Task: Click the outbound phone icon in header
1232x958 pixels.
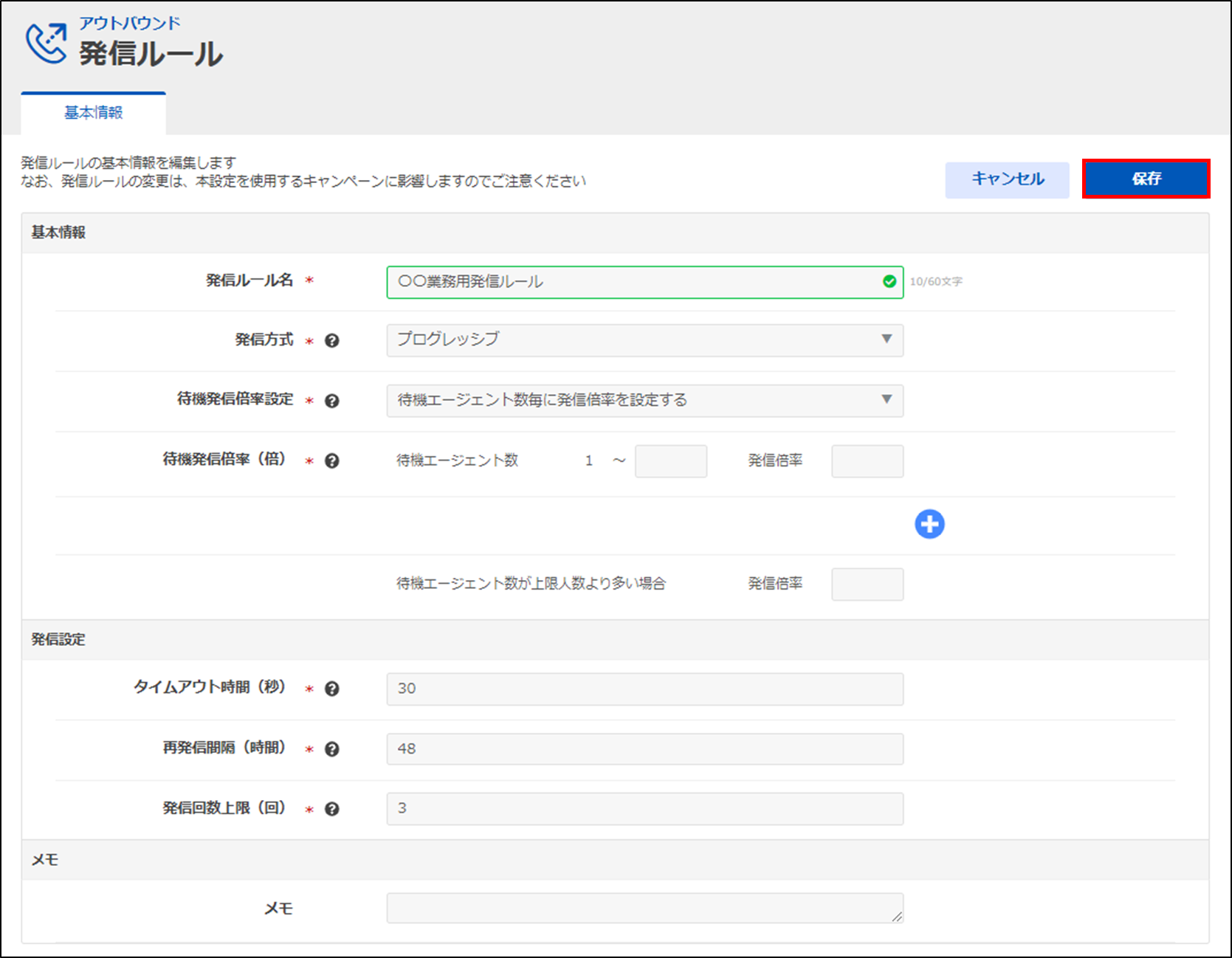Action: 47,44
